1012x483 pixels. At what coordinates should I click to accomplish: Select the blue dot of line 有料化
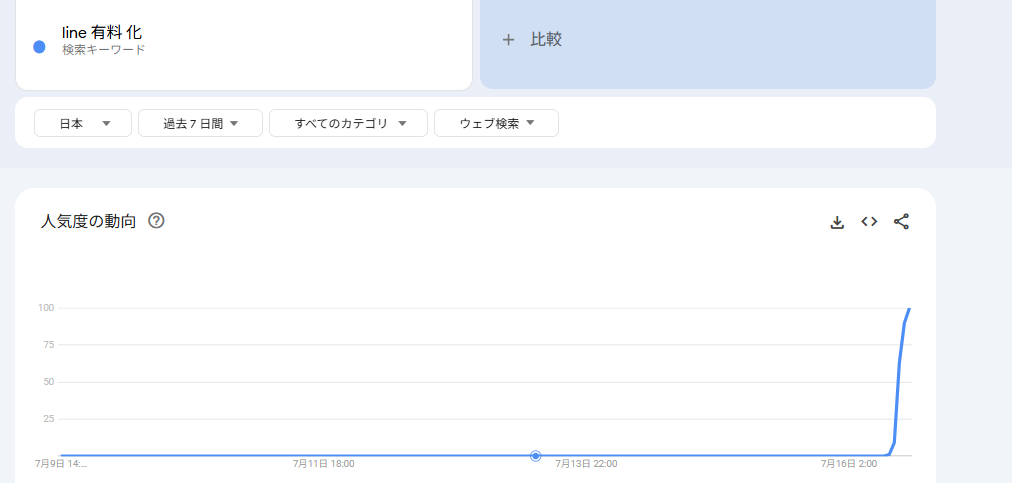[39, 46]
